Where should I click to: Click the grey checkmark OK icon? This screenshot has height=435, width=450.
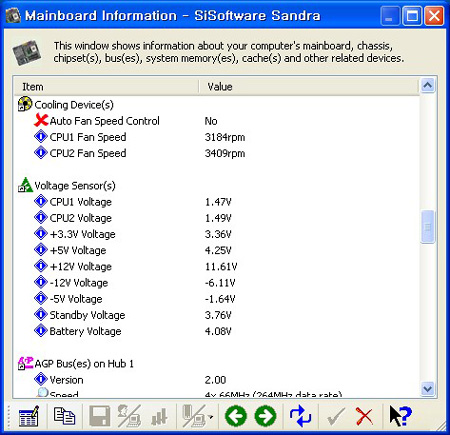(335, 417)
